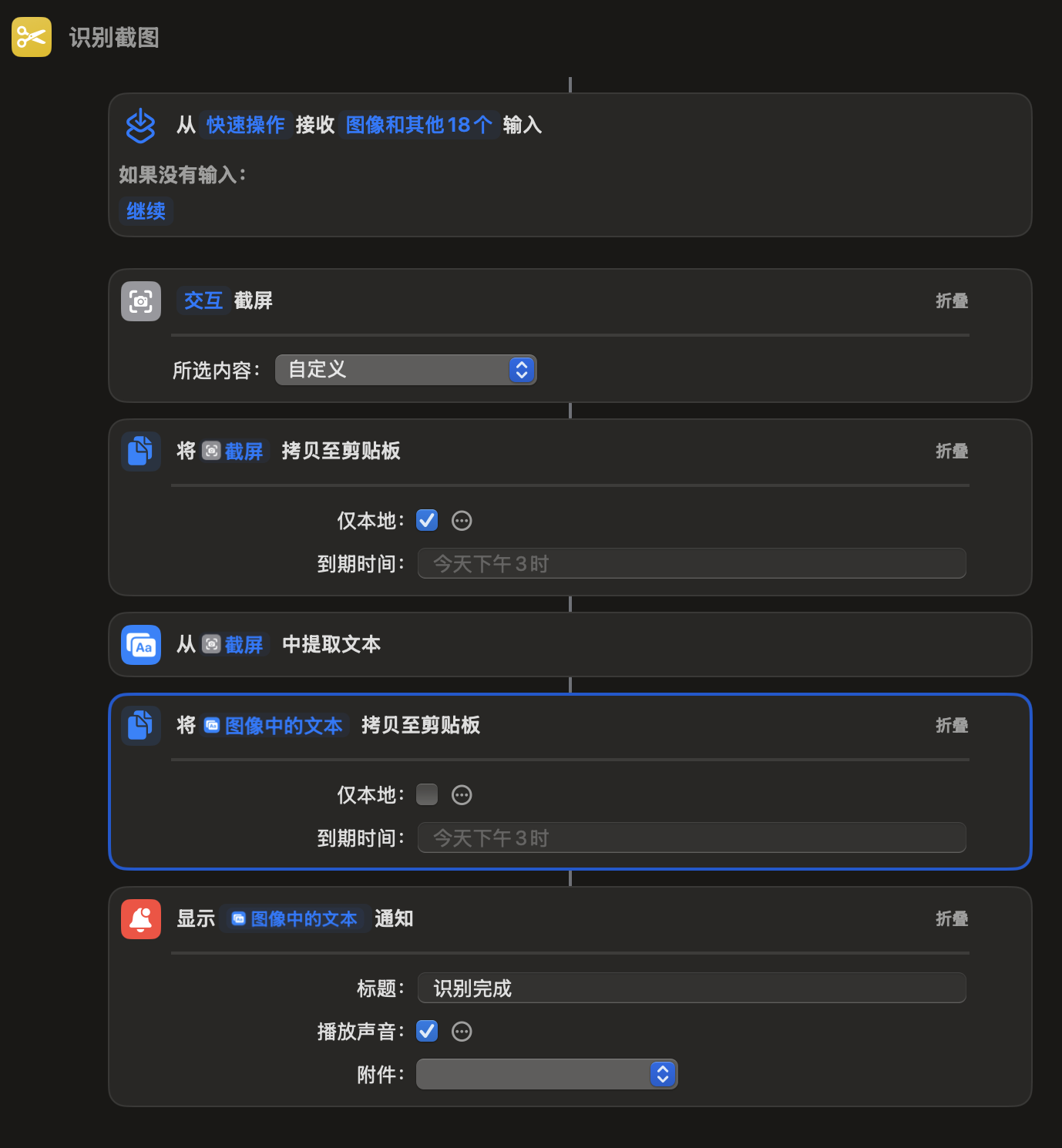The width and height of the screenshot is (1062, 1148).
Task: Click the 快速操作 source token
Action: (245, 125)
